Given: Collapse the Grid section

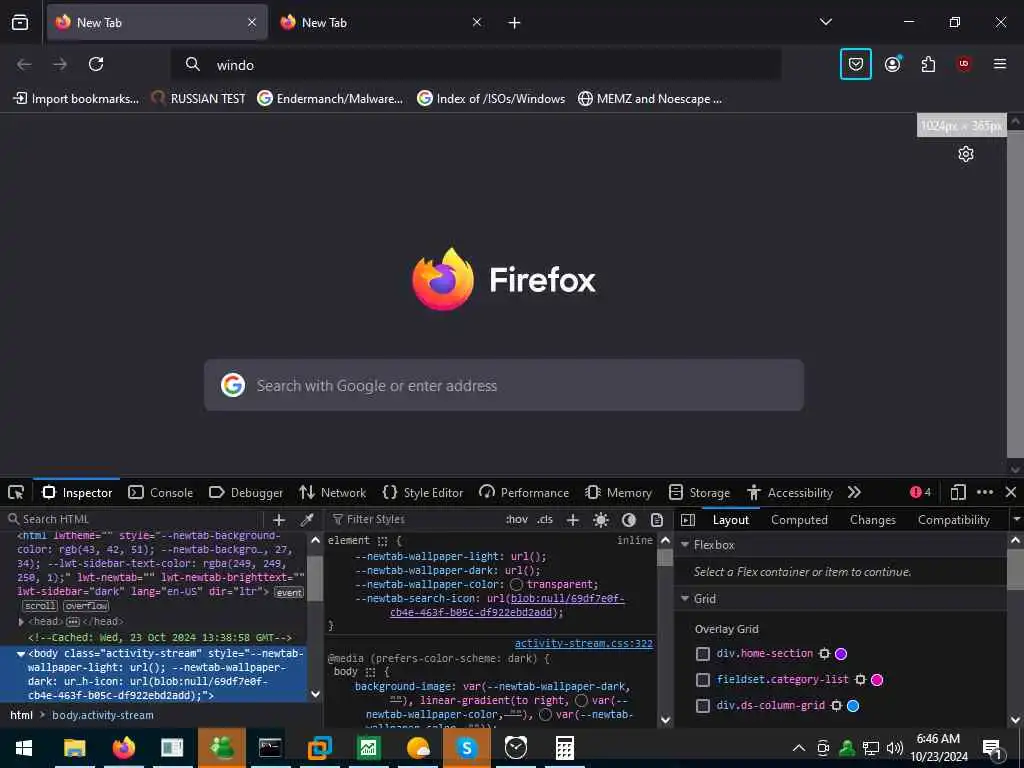Looking at the screenshot, I should pyautogui.click(x=685, y=599).
